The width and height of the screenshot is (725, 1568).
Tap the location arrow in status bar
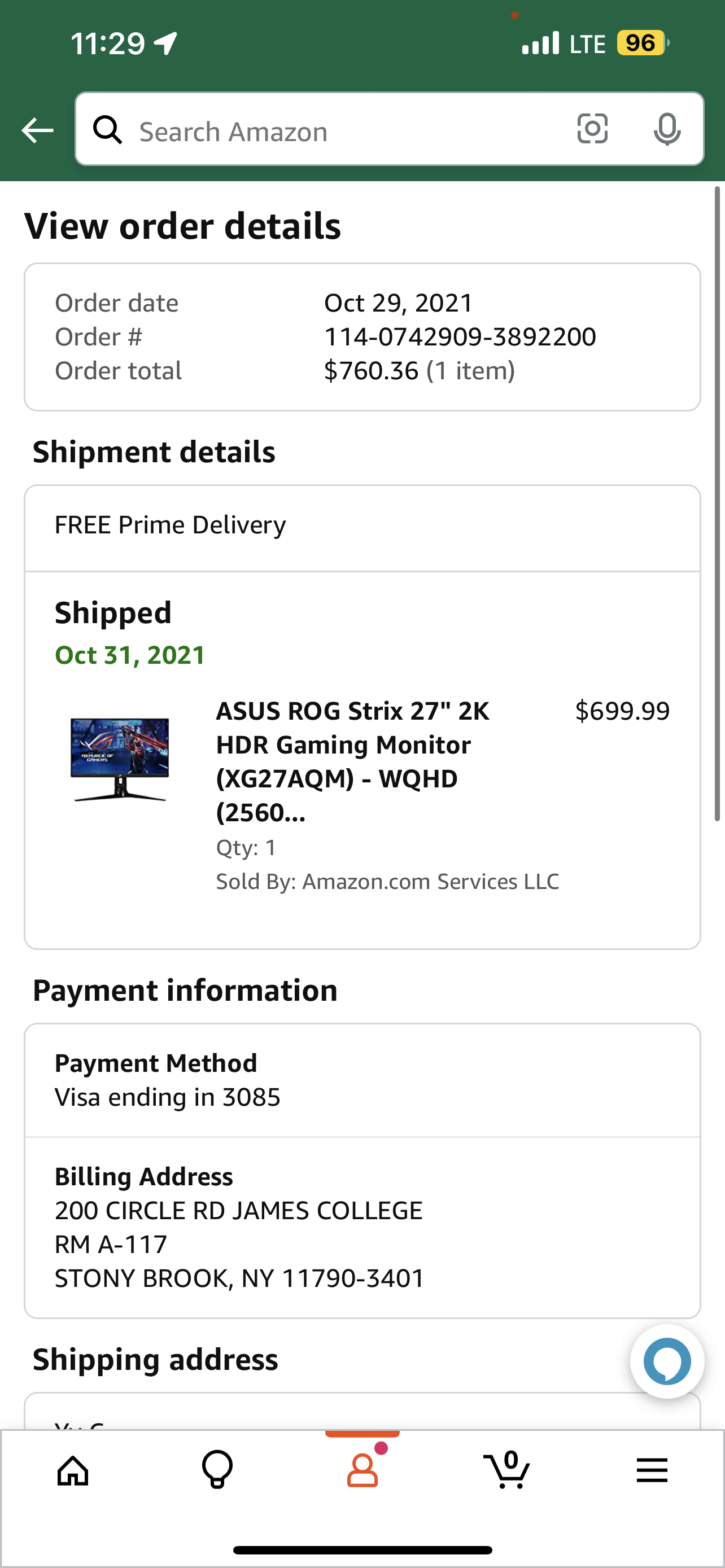coord(165,43)
